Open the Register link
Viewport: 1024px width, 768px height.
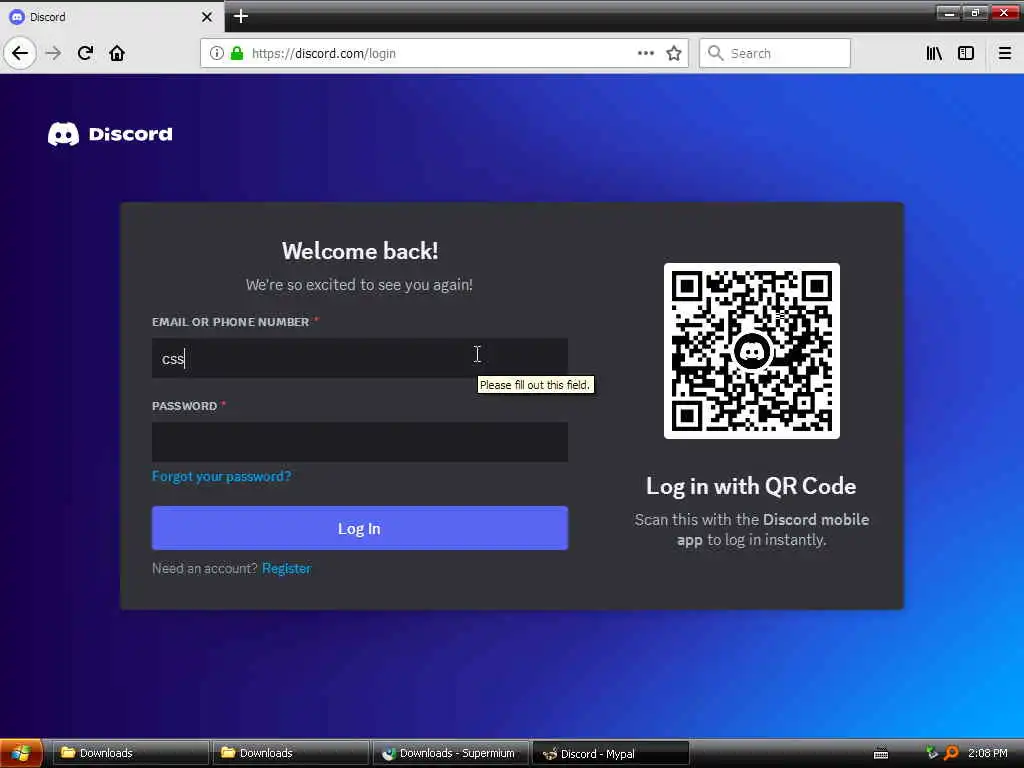(x=286, y=568)
